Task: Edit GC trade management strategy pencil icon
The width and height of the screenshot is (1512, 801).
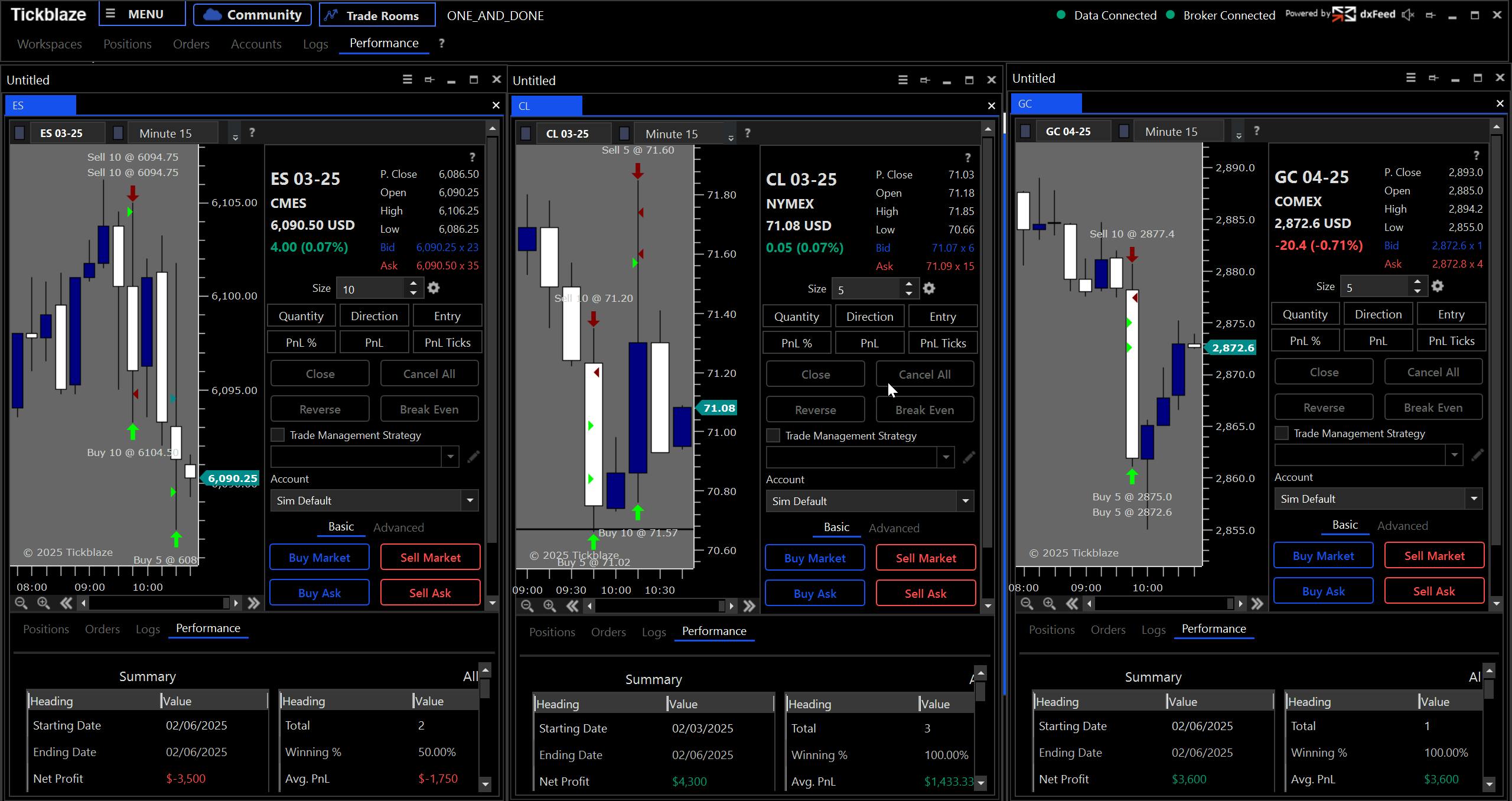Action: coord(1477,455)
